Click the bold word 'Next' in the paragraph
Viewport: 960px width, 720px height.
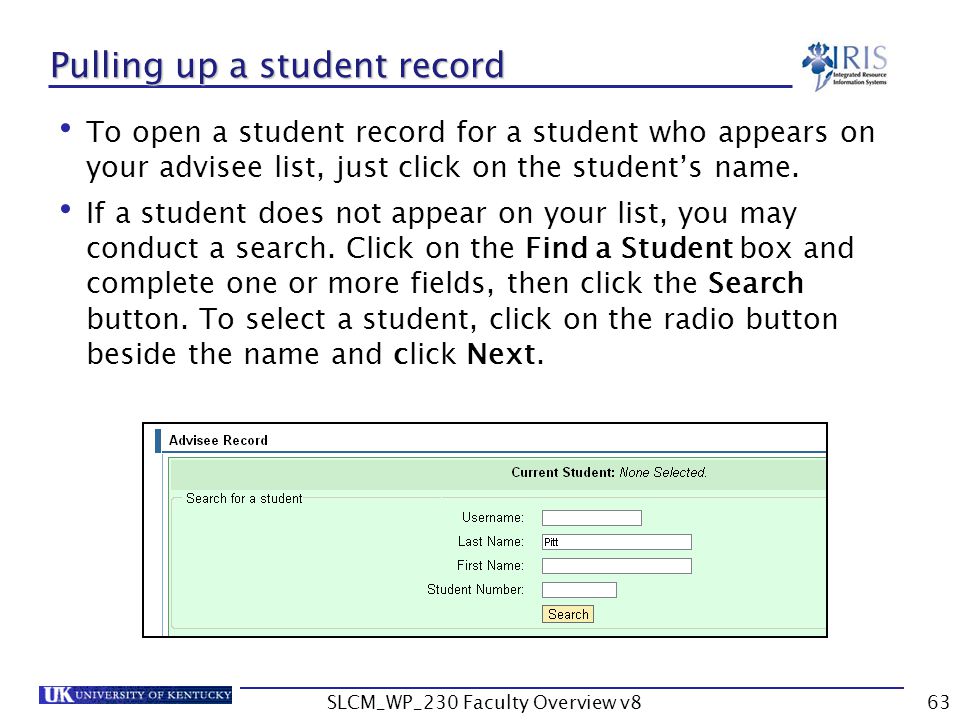501,354
